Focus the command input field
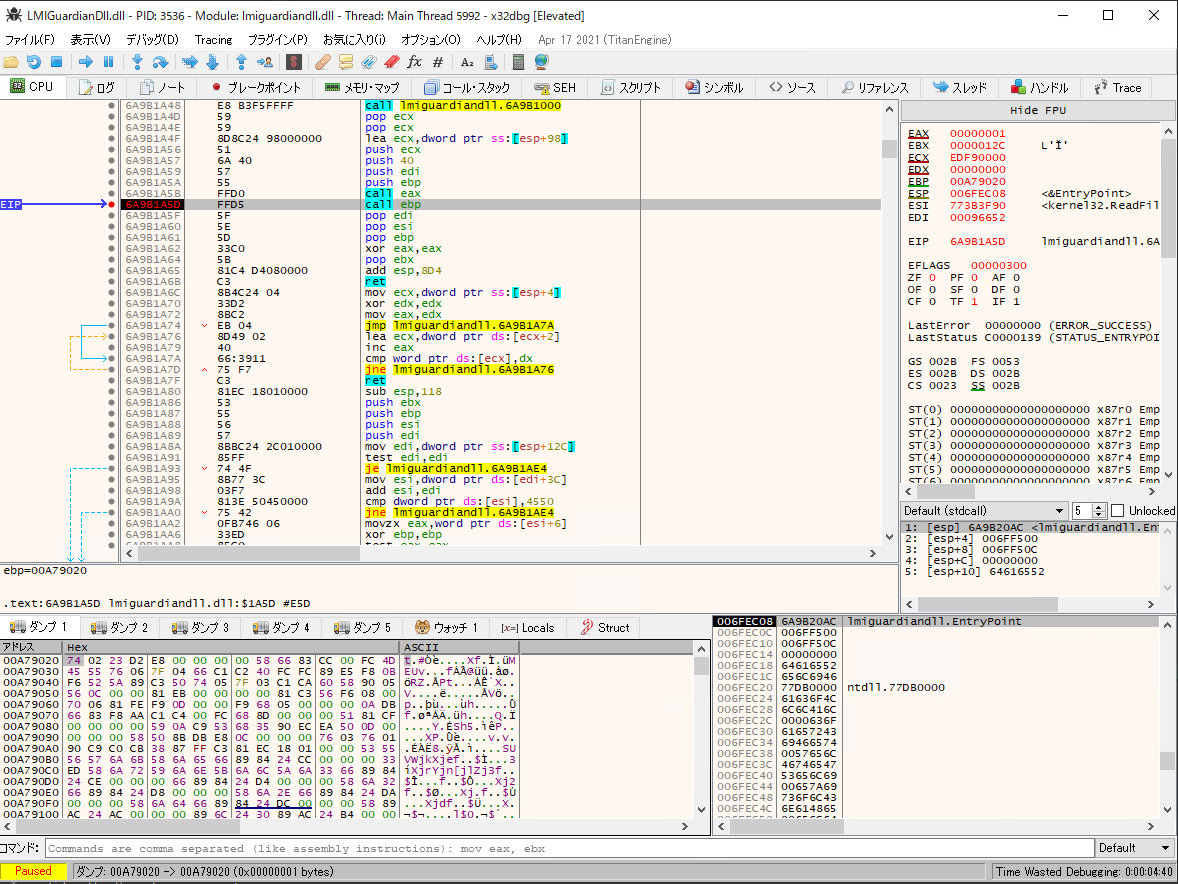Image resolution: width=1178 pixels, height=884 pixels. [569, 848]
